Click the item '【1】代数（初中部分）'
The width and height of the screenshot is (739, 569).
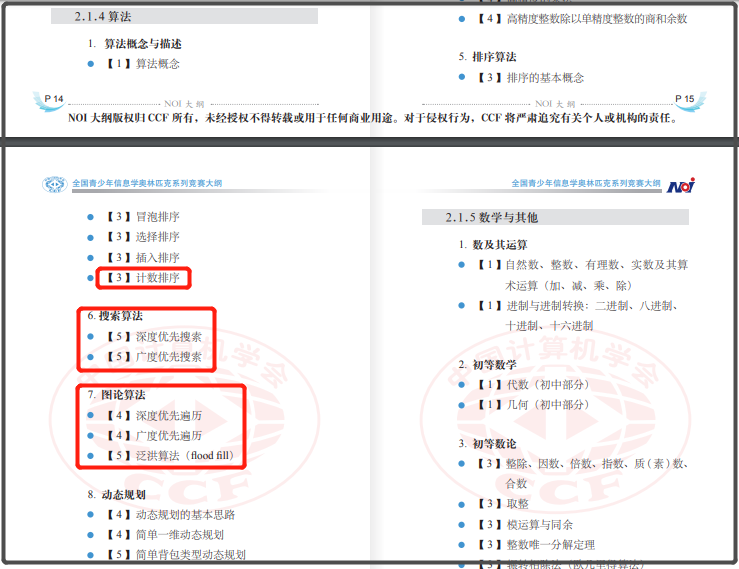[x=533, y=385]
